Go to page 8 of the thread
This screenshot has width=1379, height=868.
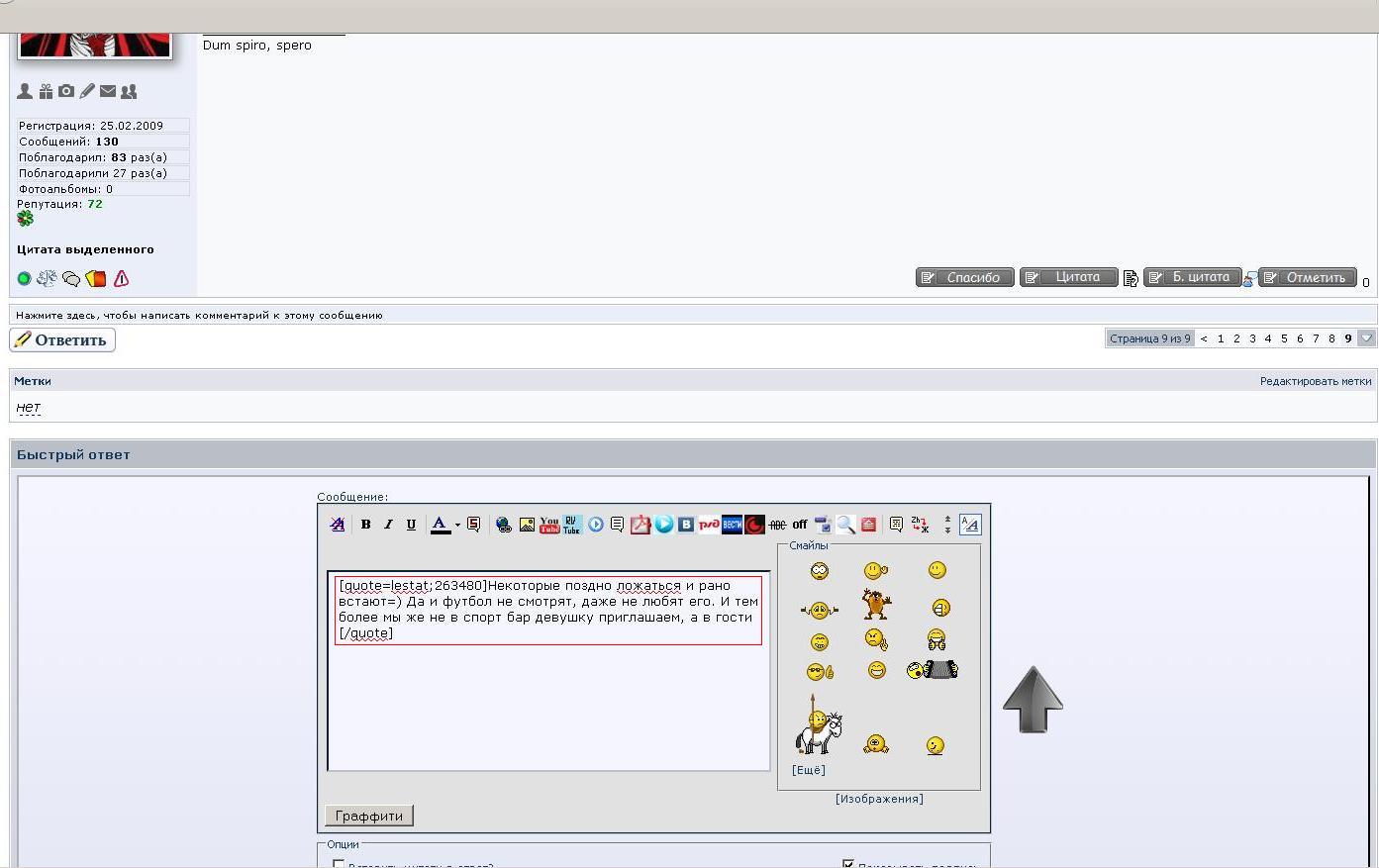pyautogui.click(x=1331, y=338)
